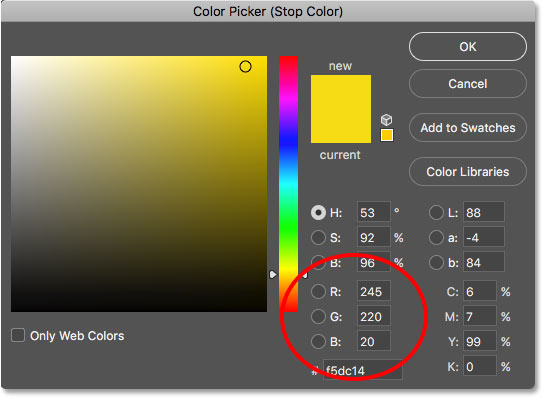Select the Lab a radio button
The height and width of the screenshot is (398, 543).
tap(436, 238)
